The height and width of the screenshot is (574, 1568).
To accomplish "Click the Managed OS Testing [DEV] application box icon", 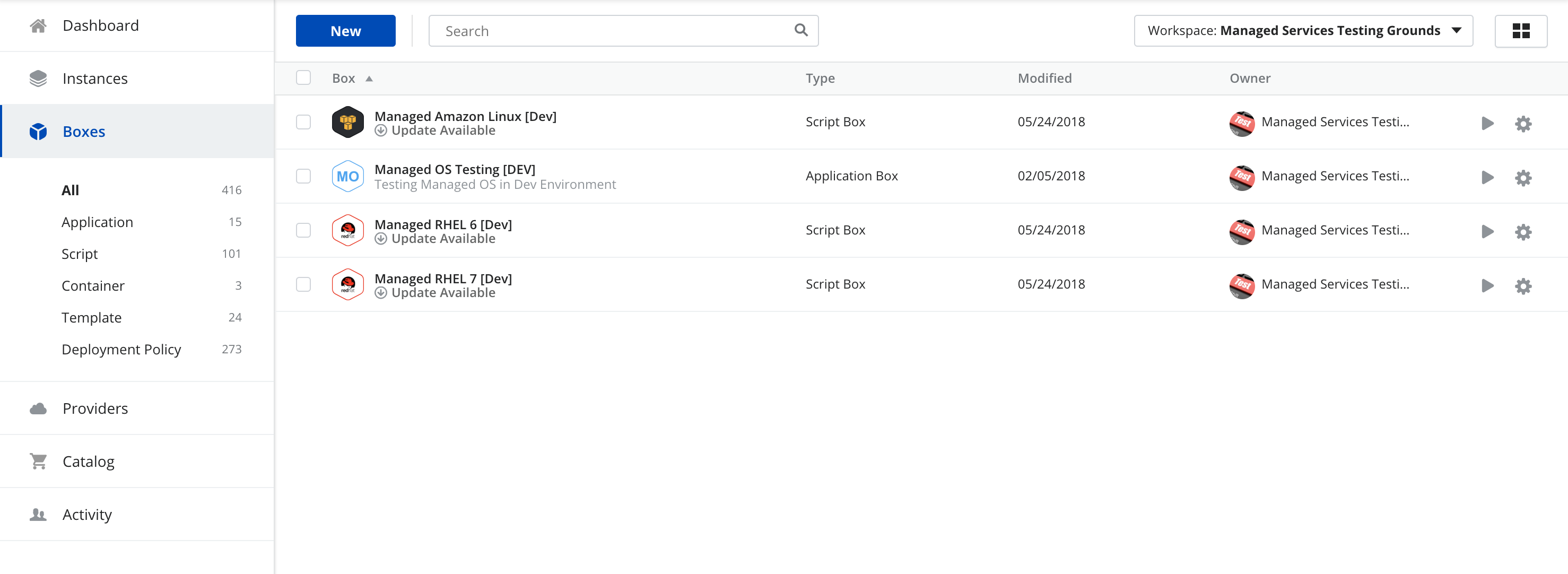I will (347, 176).
